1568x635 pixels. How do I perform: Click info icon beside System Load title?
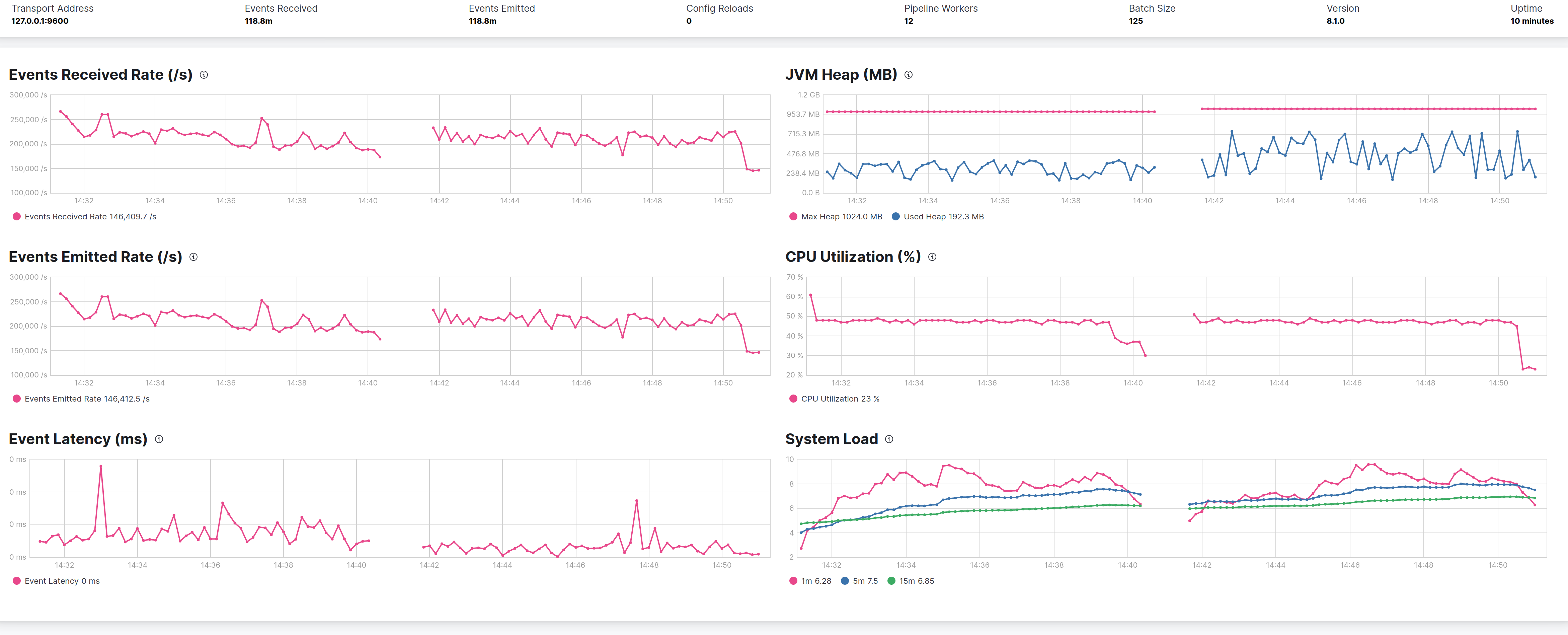click(889, 439)
